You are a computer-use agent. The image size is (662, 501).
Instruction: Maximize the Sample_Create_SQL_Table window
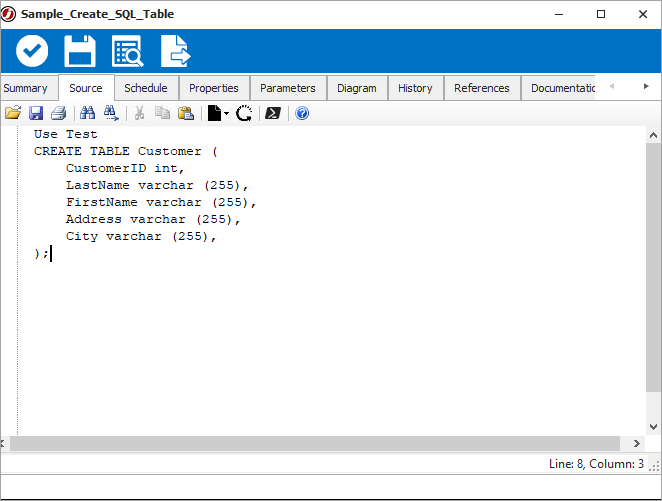click(x=601, y=14)
